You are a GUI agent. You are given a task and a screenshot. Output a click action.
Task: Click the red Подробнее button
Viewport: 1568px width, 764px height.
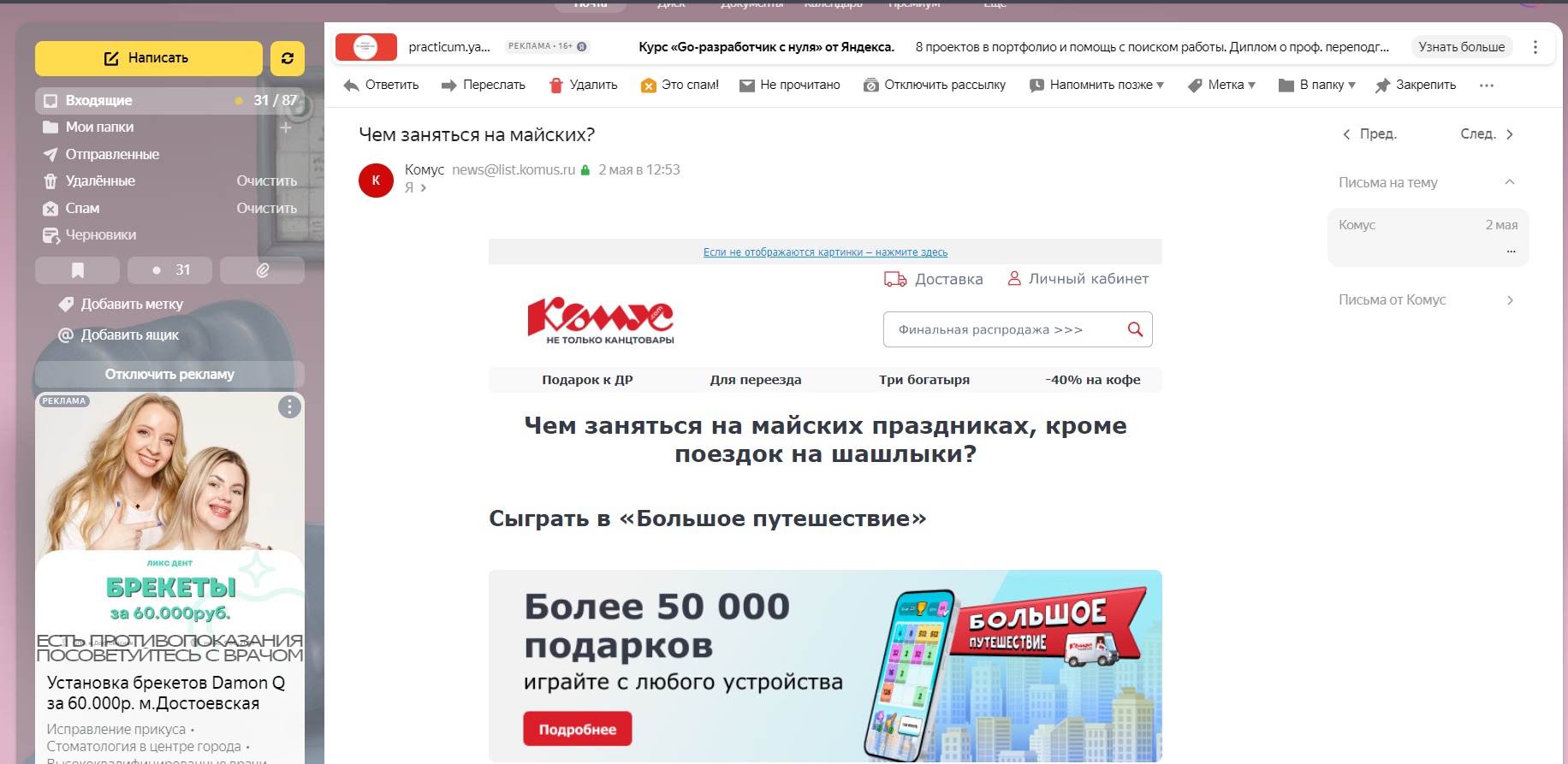click(578, 729)
